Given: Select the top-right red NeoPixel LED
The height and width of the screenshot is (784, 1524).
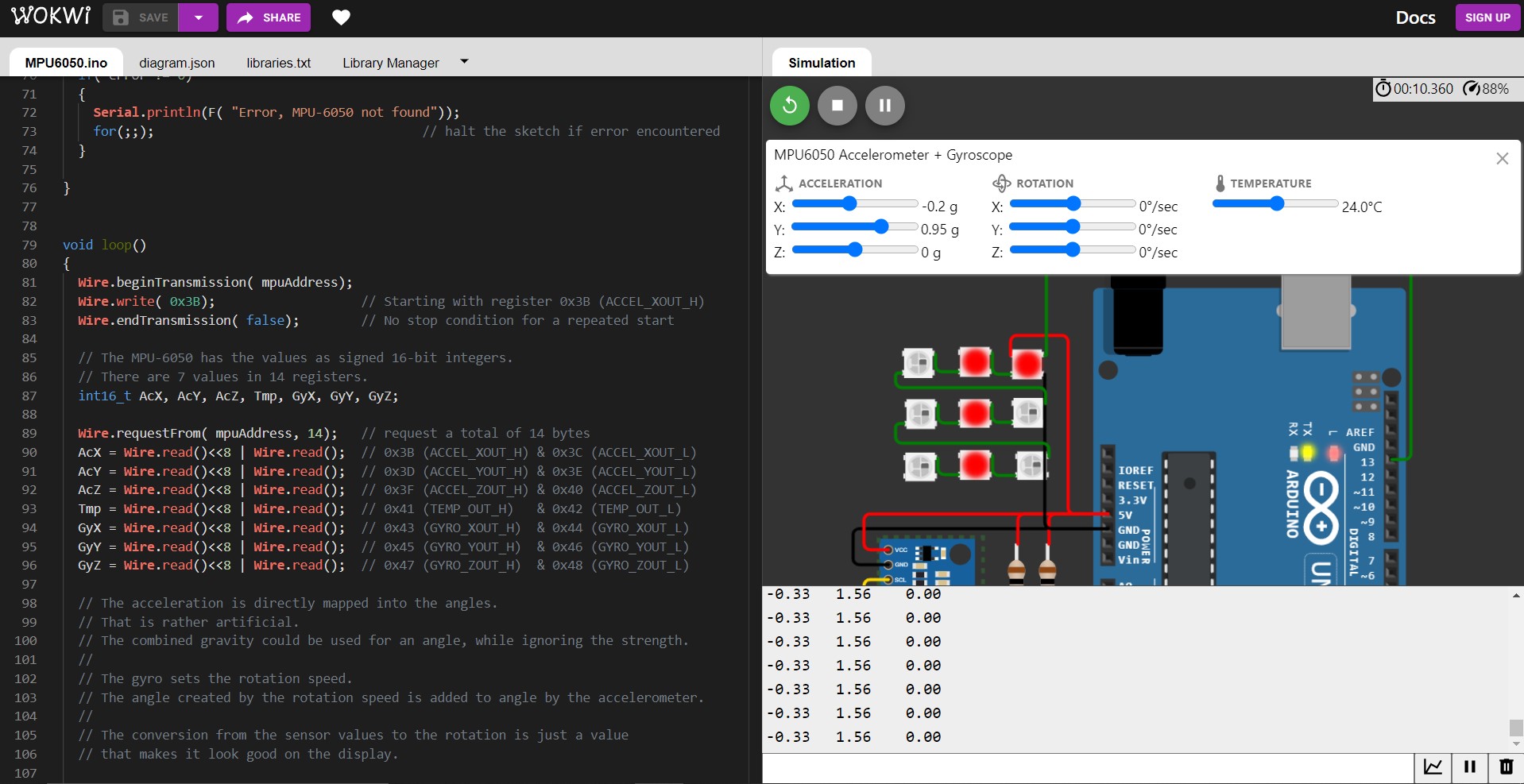Looking at the screenshot, I should tap(1027, 364).
